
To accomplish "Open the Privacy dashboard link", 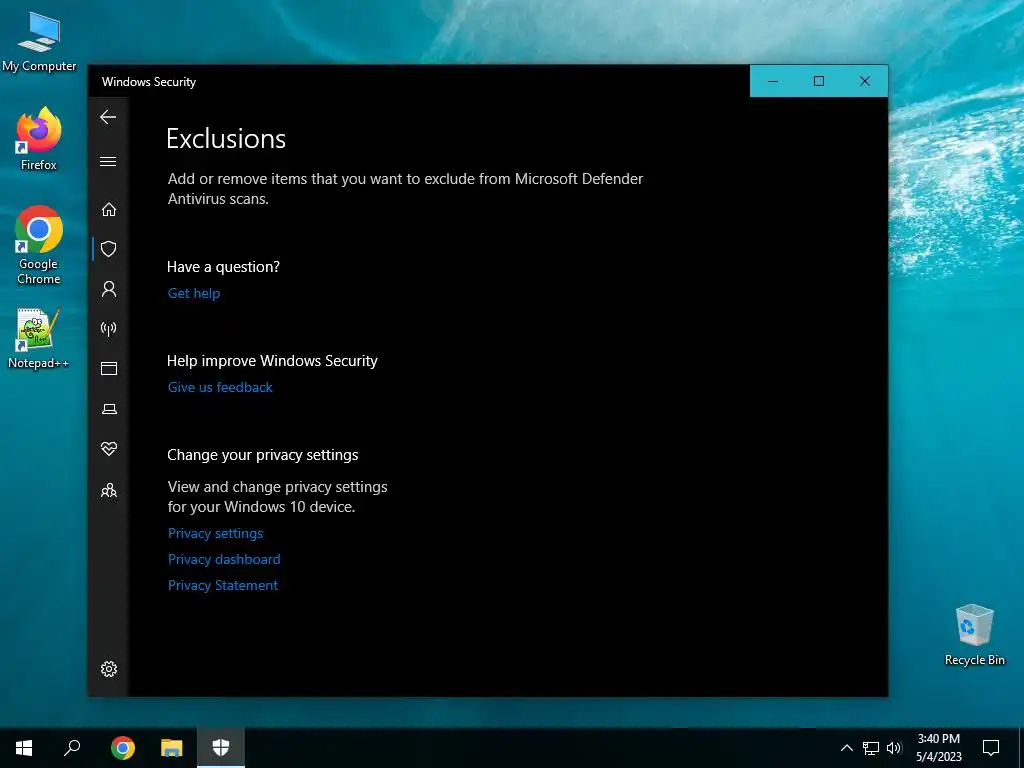I will point(224,560).
